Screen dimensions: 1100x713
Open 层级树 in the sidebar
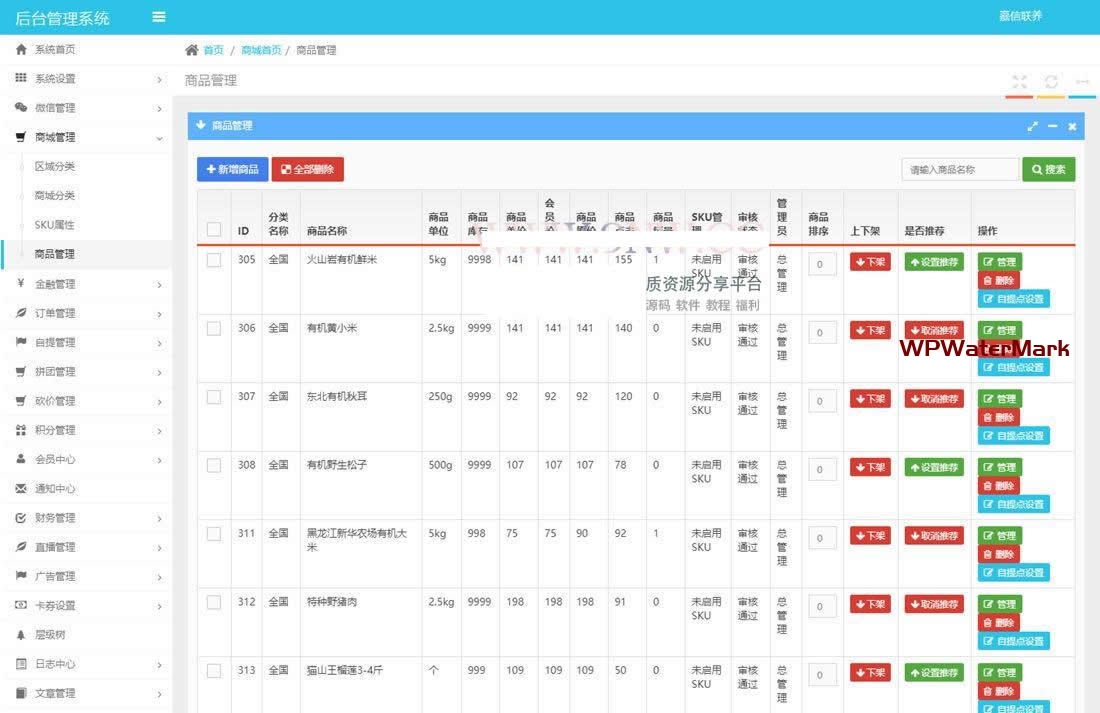pos(50,635)
